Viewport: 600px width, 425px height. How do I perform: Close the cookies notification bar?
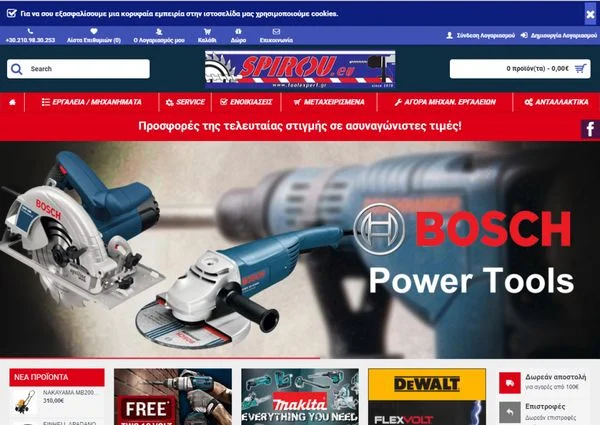click(590, 14)
